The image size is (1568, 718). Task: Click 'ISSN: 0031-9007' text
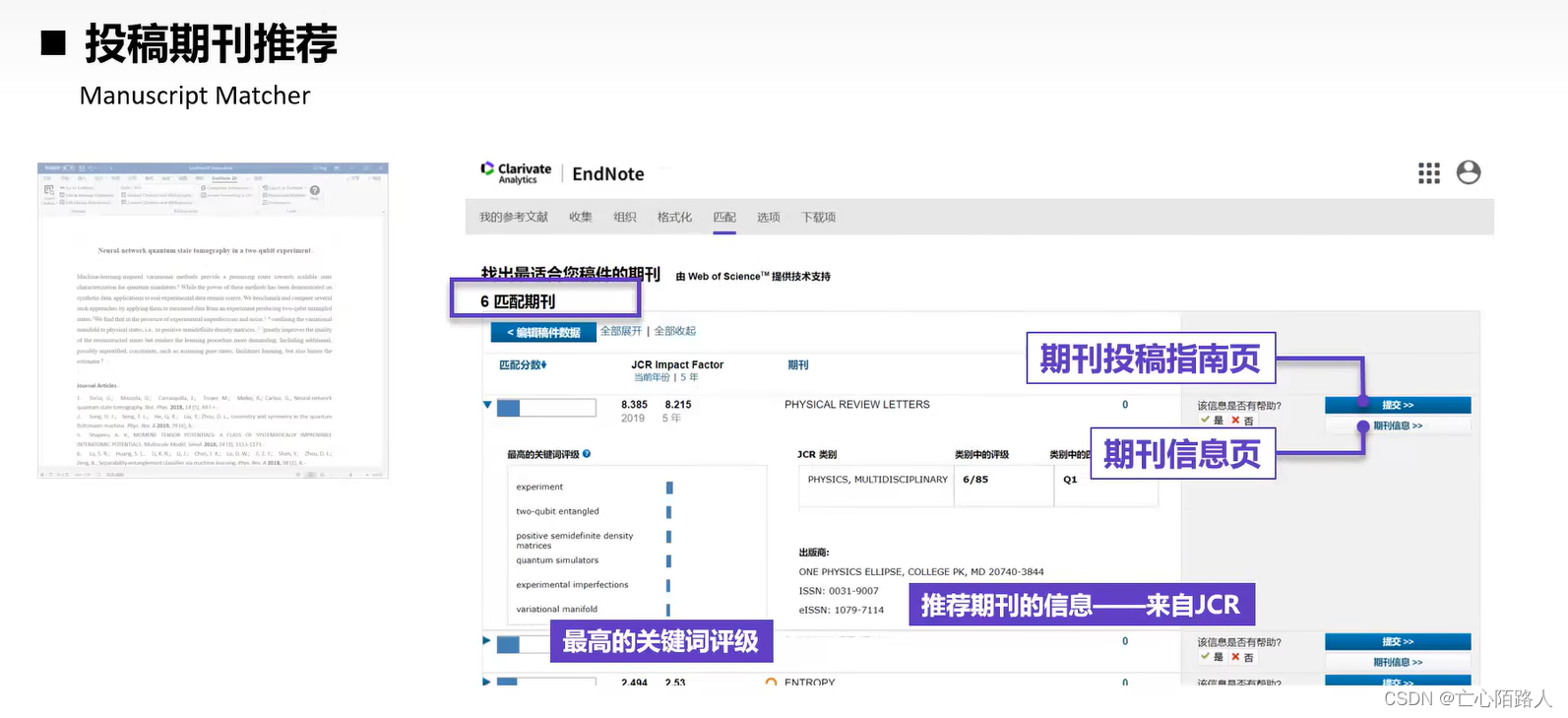(x=839, y=591)
